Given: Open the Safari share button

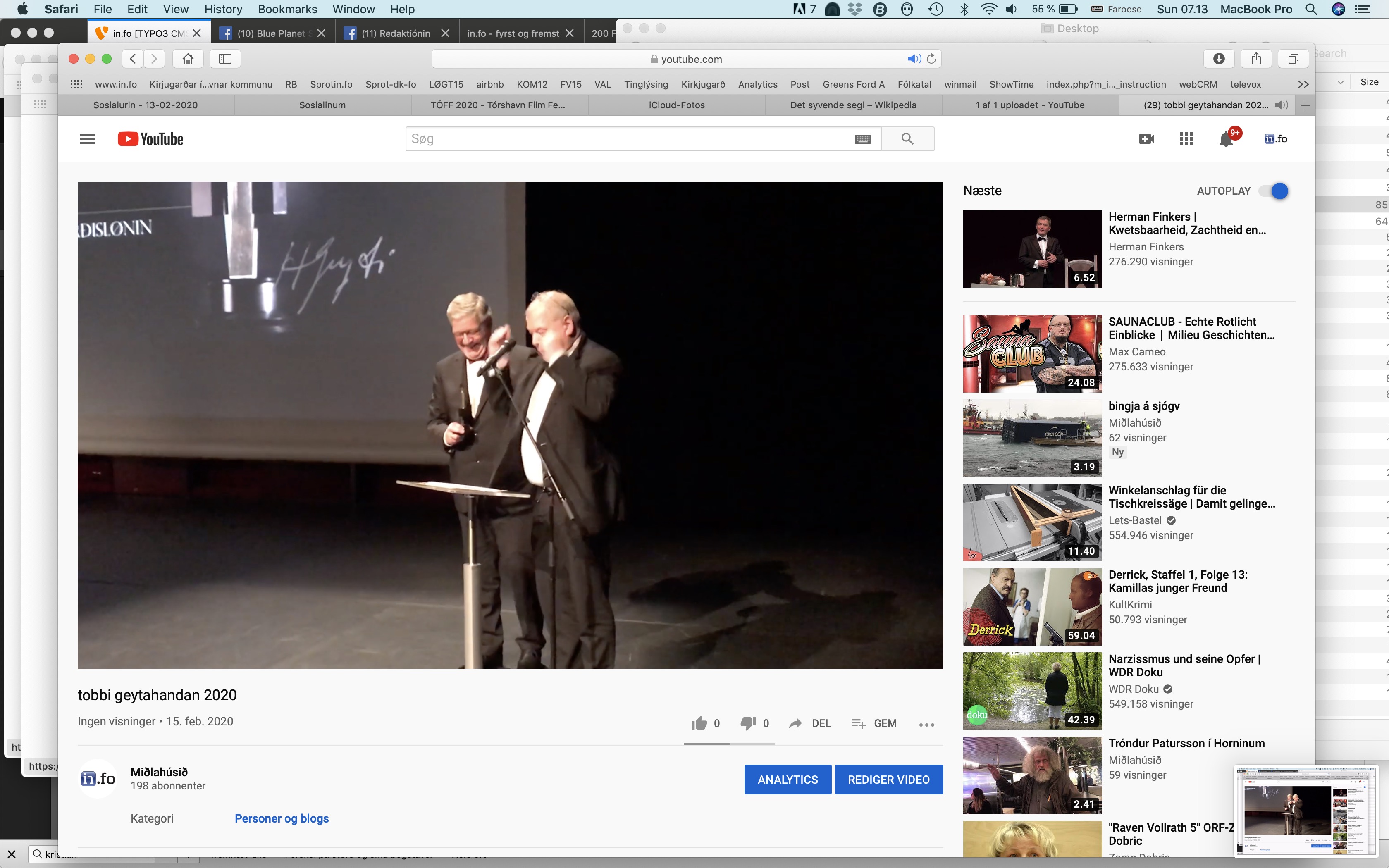Looking at the screenshot, I should pos(1256,59).
